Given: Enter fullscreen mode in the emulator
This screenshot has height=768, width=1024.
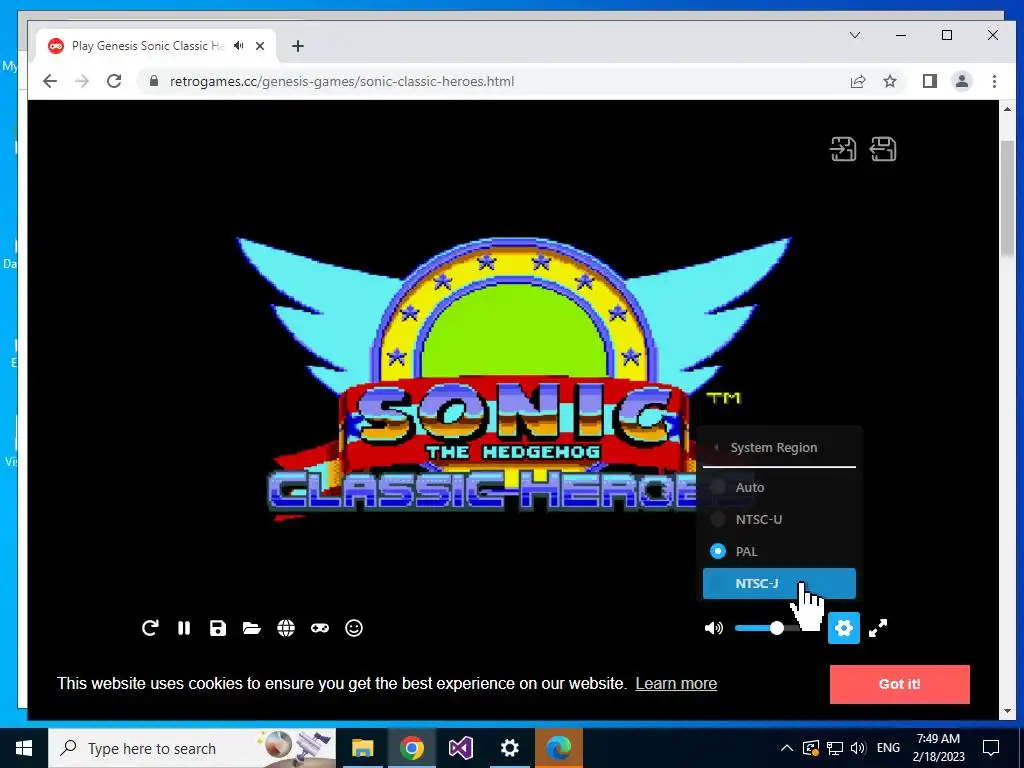Looking at the screenshot, I should (x=878, y=628).
